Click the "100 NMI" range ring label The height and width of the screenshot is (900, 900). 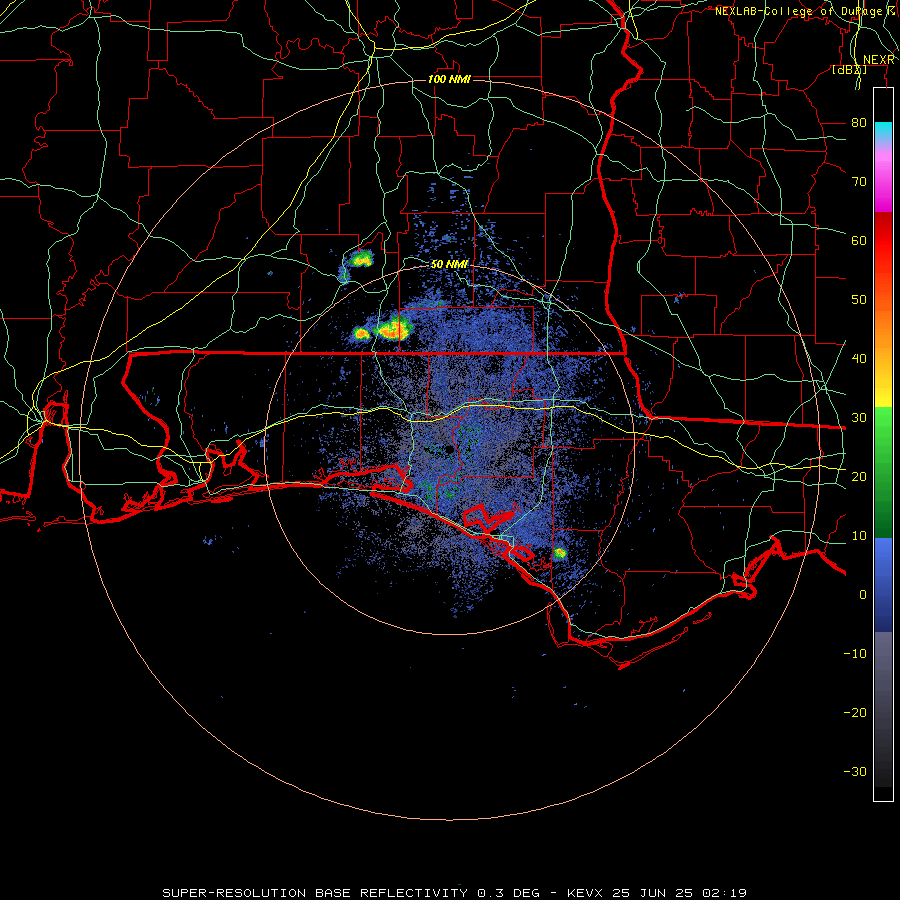[x=449, y=79]
